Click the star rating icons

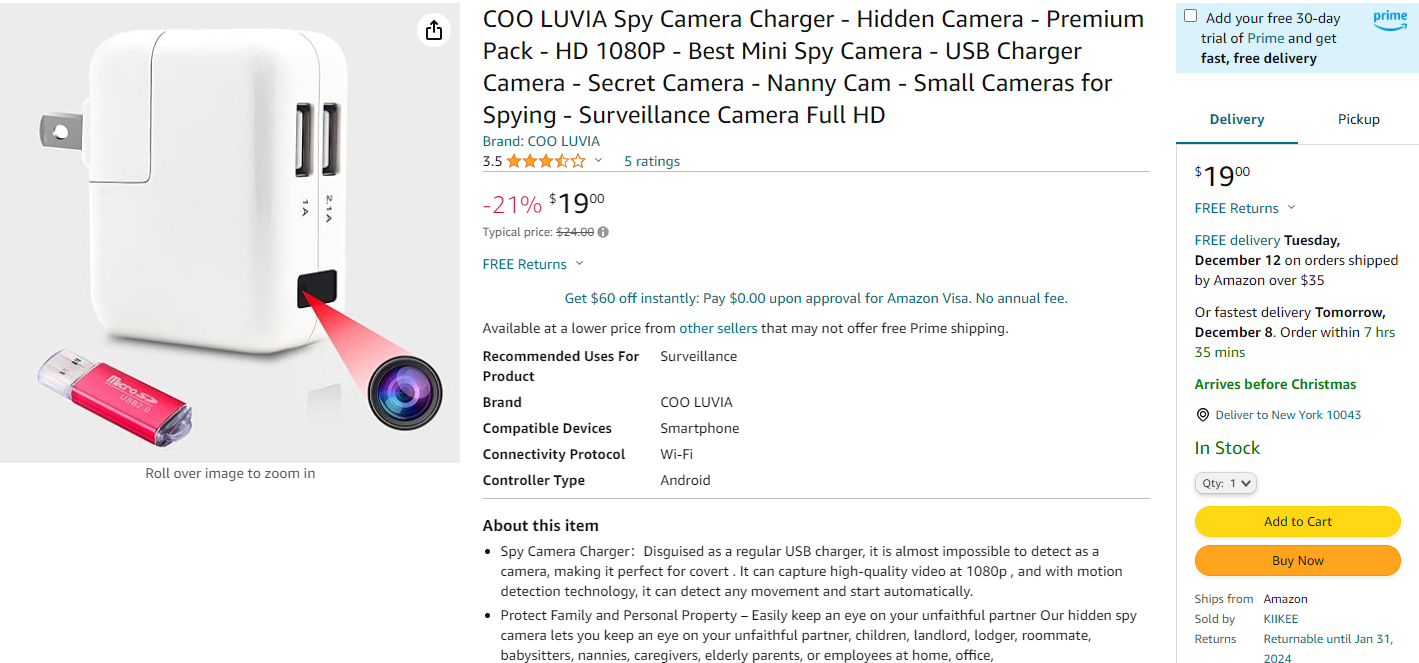coord(545,161)
